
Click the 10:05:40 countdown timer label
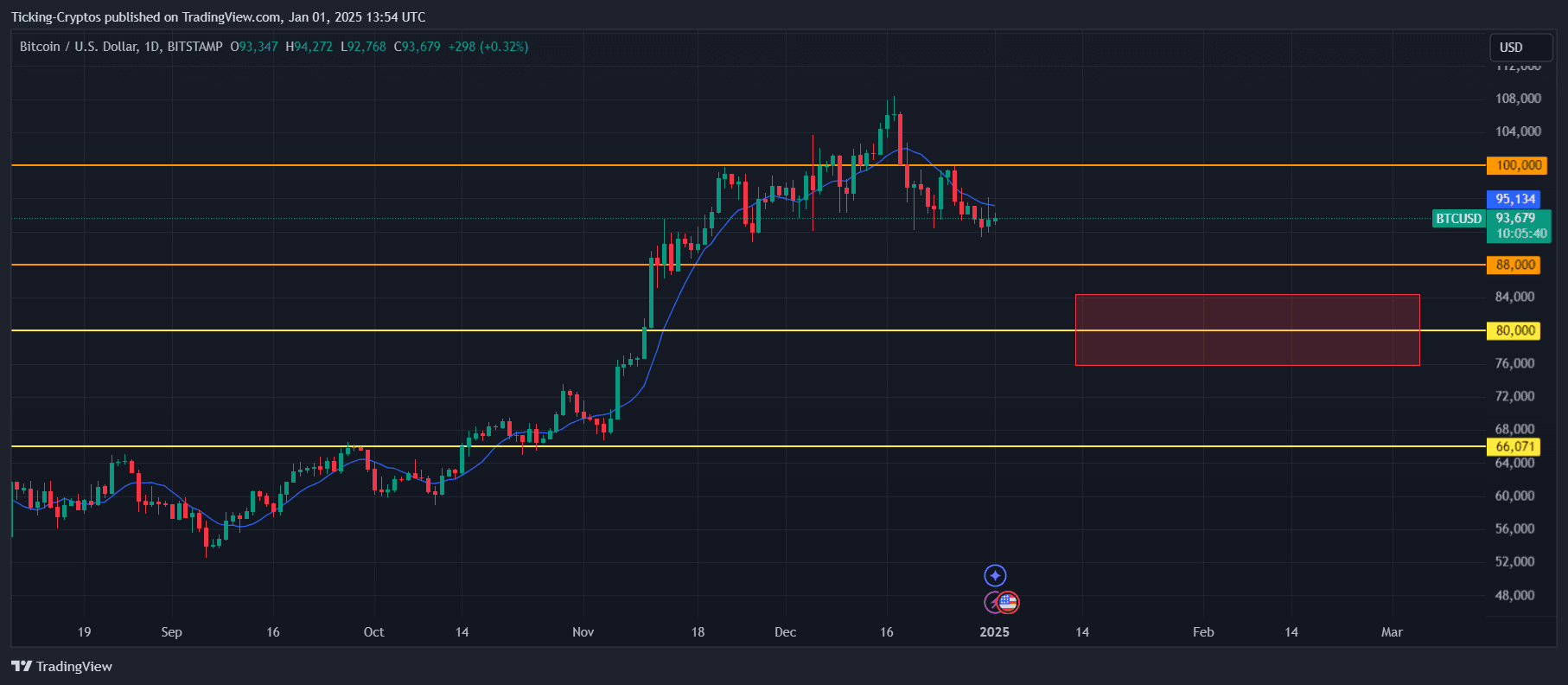(x=1521, y=234)
